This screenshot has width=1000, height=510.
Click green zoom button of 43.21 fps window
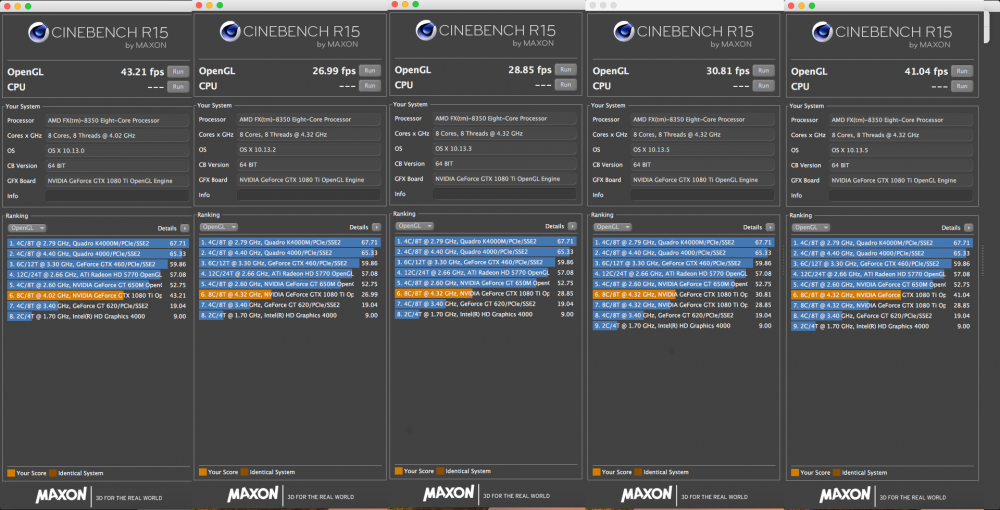coord(28,6)
